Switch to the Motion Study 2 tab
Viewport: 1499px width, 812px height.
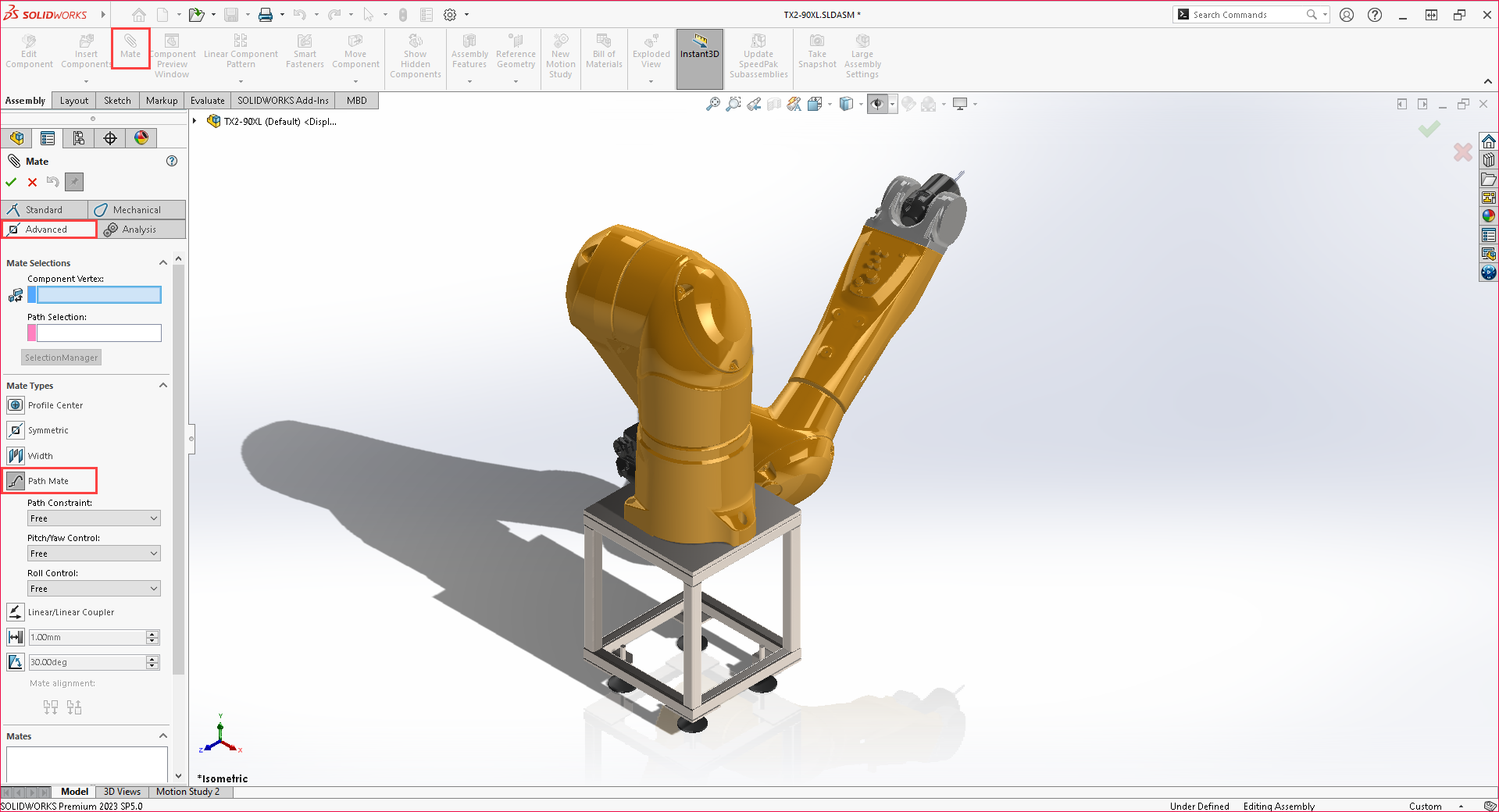pos(188,792)
